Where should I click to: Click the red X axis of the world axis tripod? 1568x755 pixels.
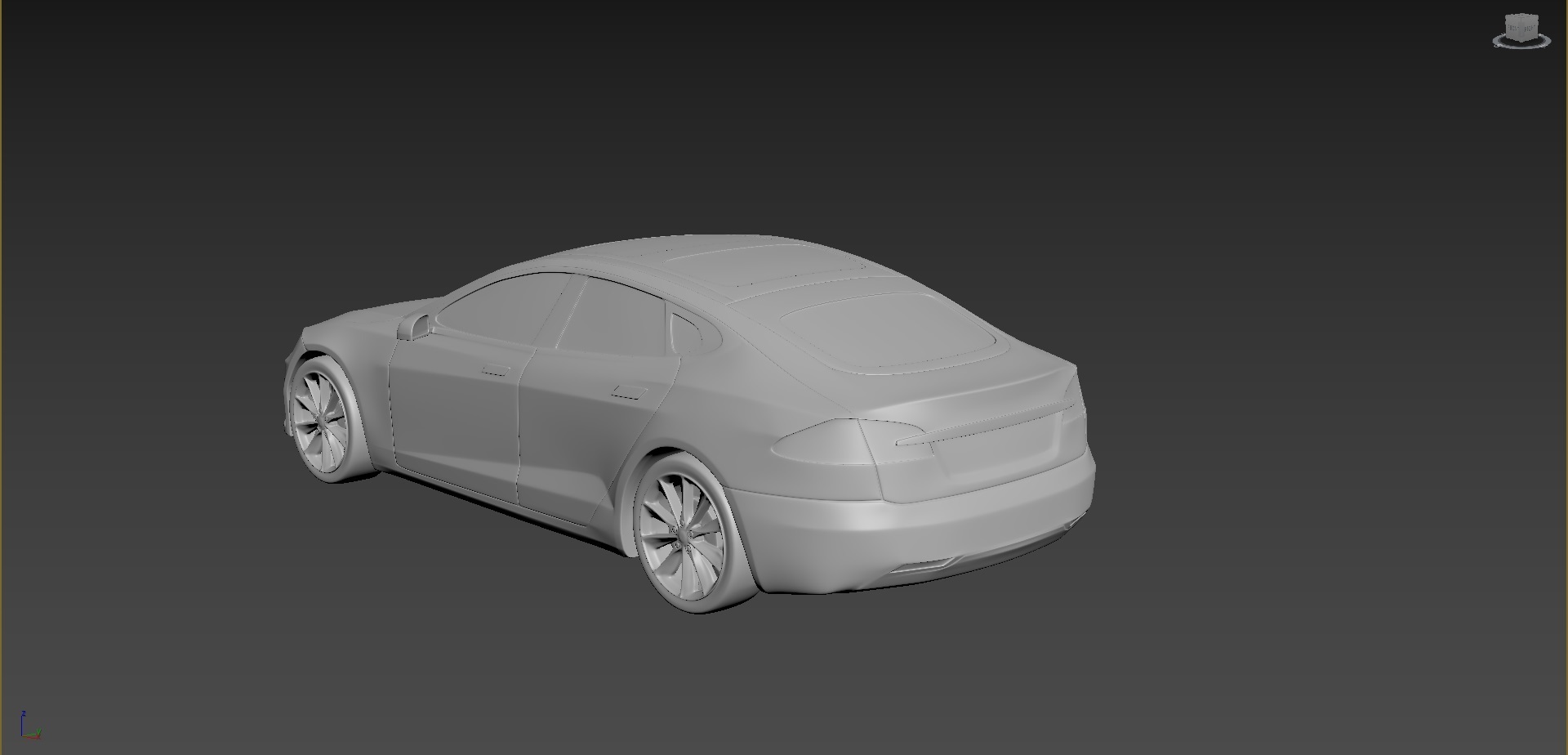(x=32, y=737)
